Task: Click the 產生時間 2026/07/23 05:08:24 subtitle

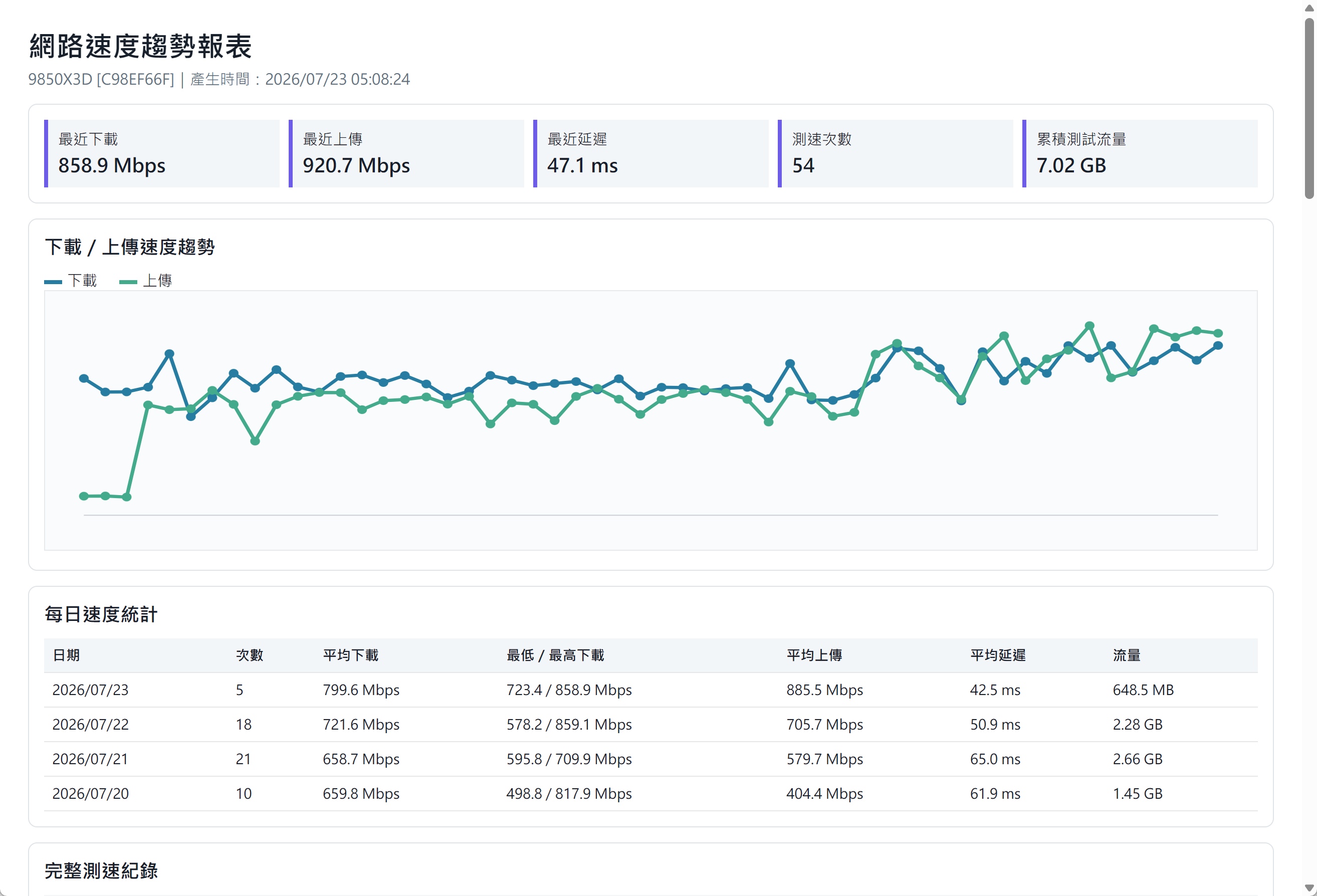Action: 300,79
